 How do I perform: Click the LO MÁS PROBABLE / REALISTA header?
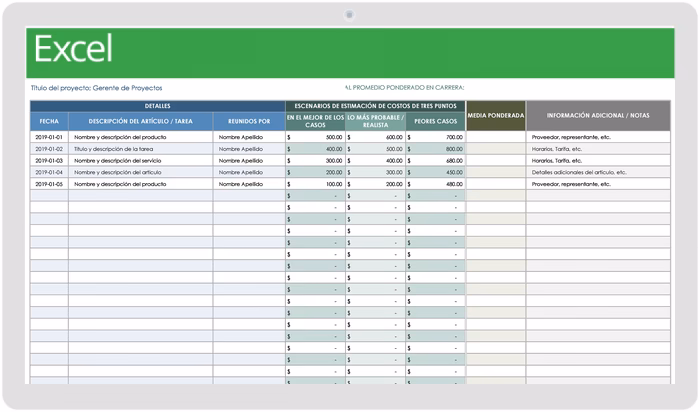375,121
